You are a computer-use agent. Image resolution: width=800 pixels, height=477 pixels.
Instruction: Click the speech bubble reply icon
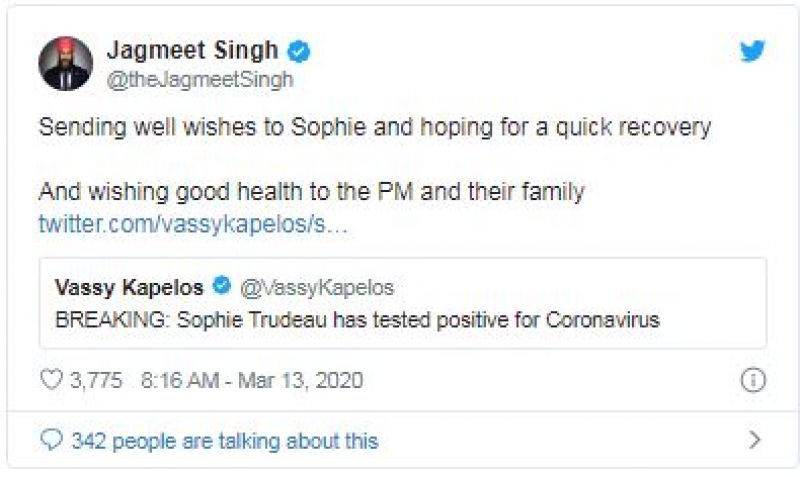tap(50, 440)
